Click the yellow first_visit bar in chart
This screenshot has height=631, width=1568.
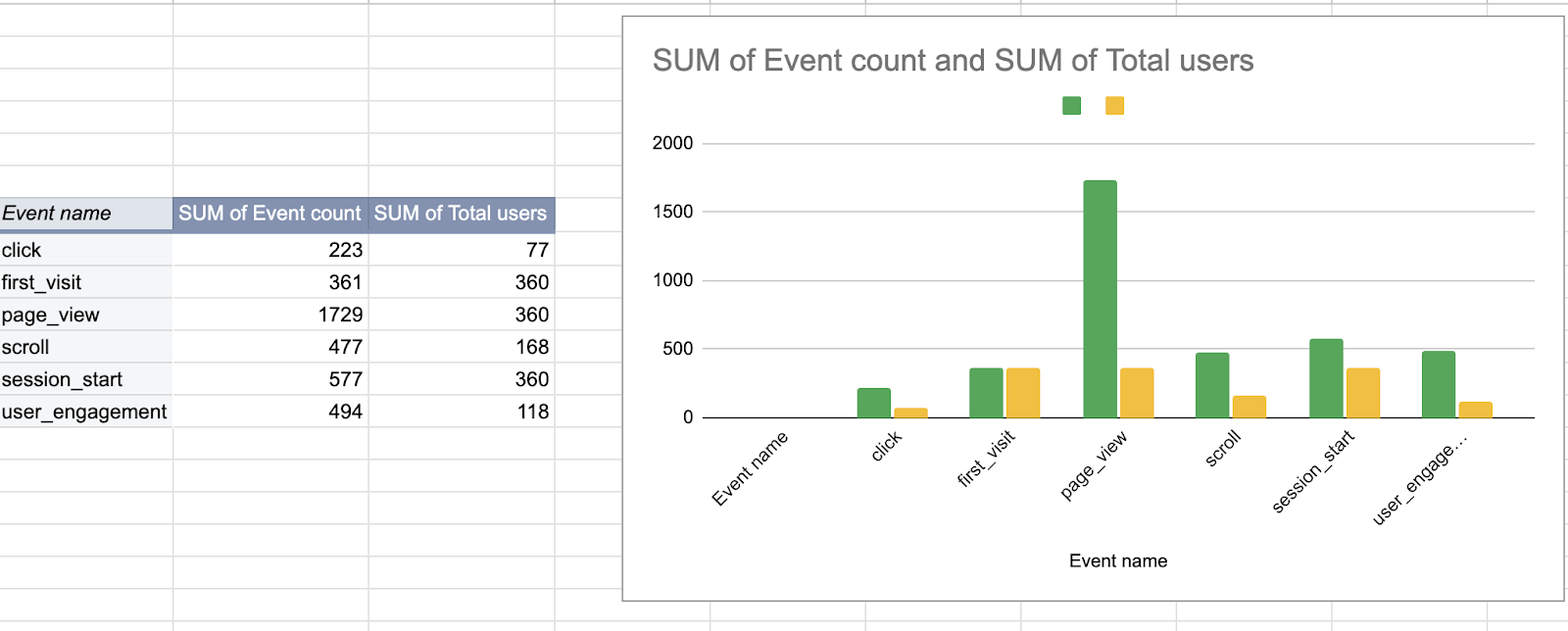1022,393
